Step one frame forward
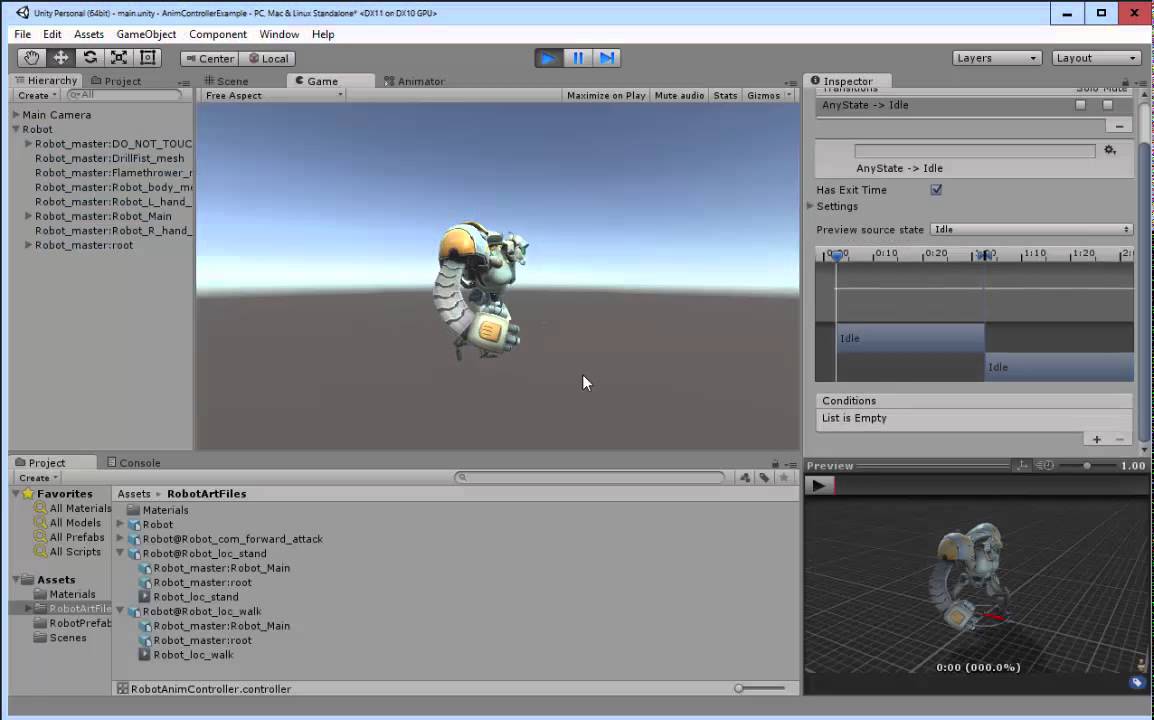 [x=606, y=58]
